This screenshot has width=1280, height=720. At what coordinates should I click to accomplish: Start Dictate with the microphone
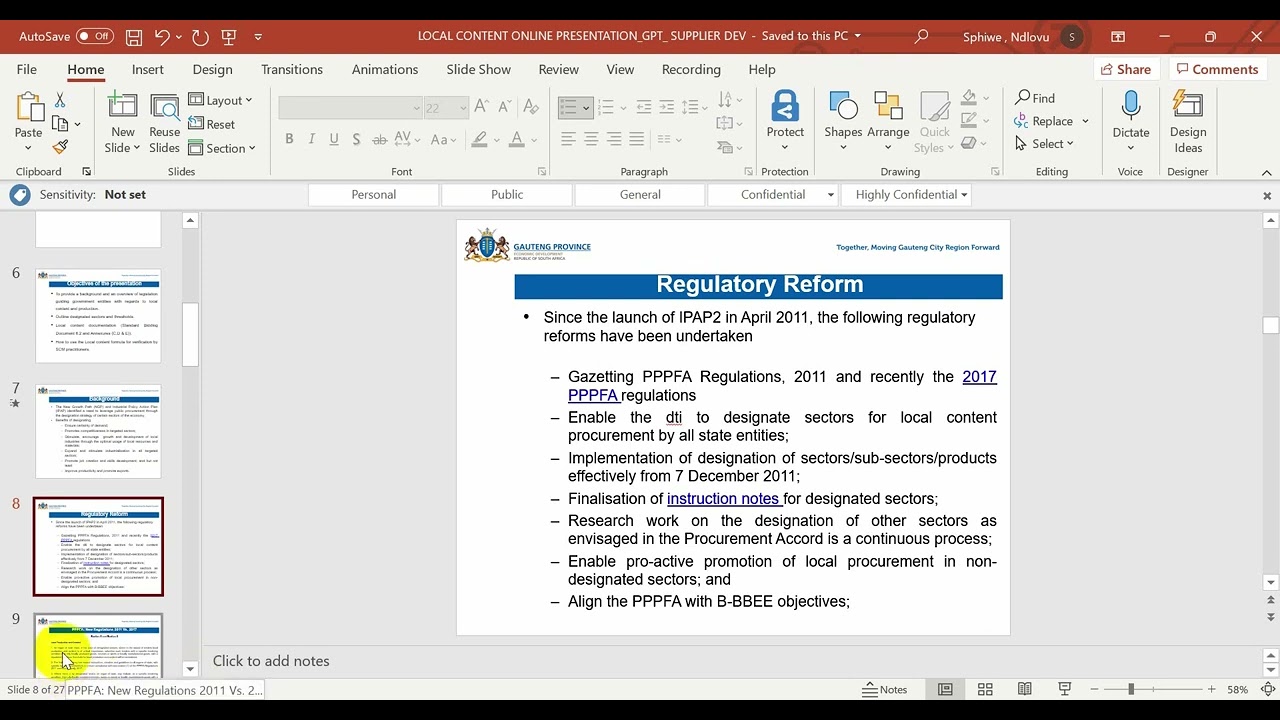1131,122
